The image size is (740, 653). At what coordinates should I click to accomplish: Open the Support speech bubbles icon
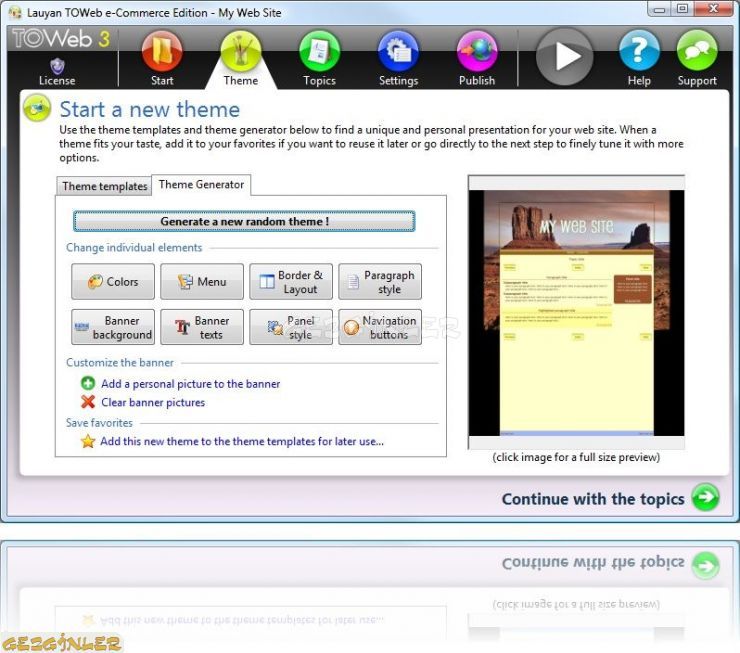(x=697, y=50)
